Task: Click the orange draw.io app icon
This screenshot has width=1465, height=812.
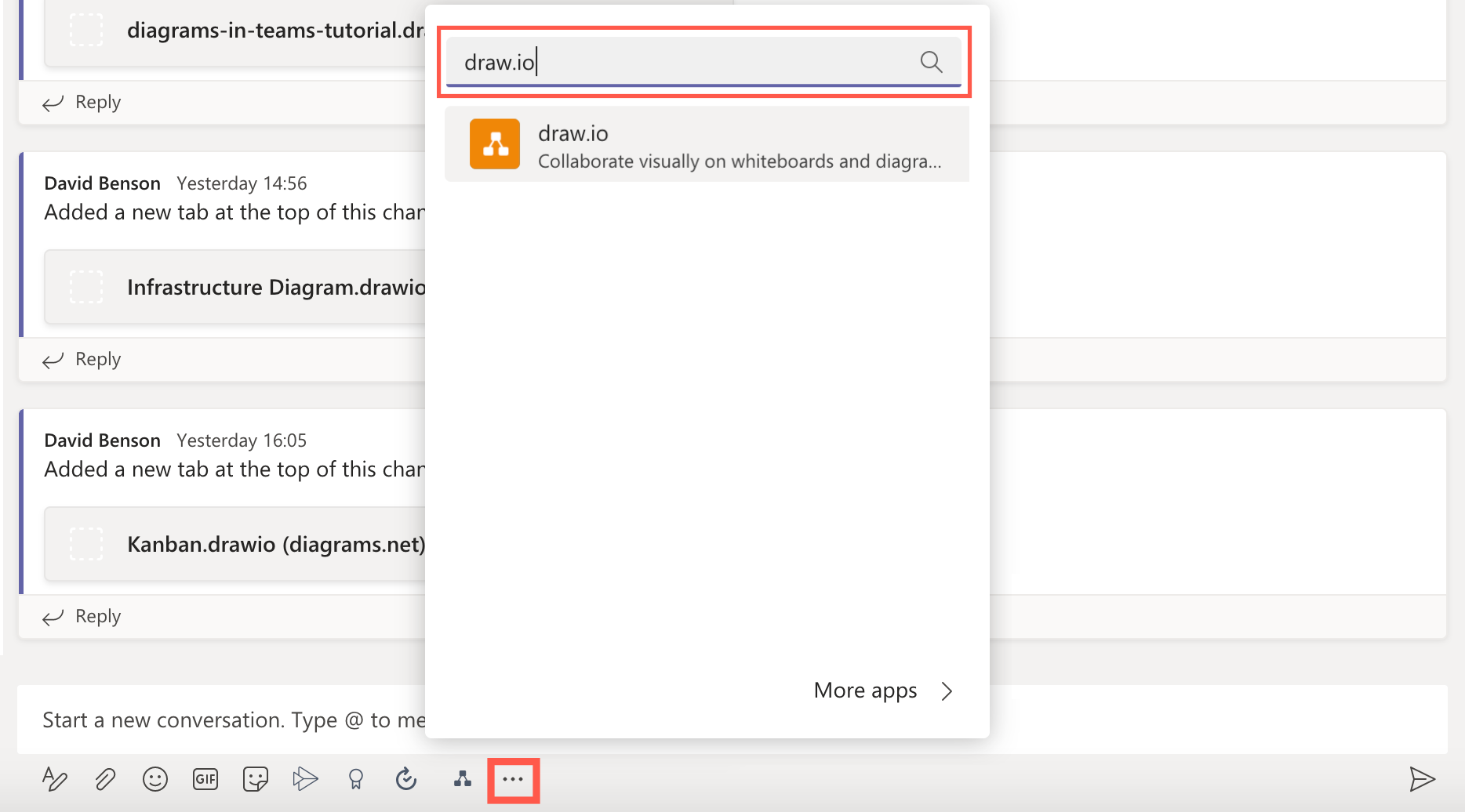Action: [x=494, y=143]
